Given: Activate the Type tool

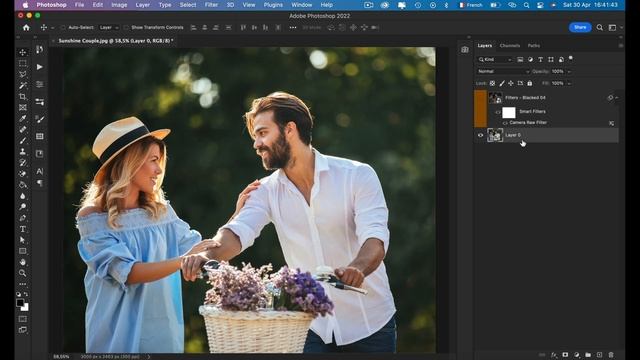Looking at the screenshot, I should point(23,229).
